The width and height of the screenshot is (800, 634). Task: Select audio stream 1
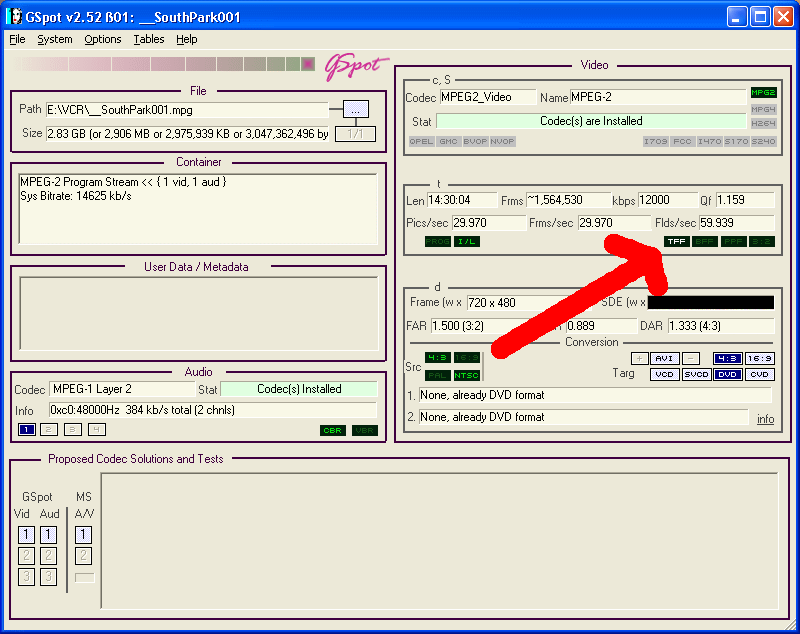click(x=27, y=430)
